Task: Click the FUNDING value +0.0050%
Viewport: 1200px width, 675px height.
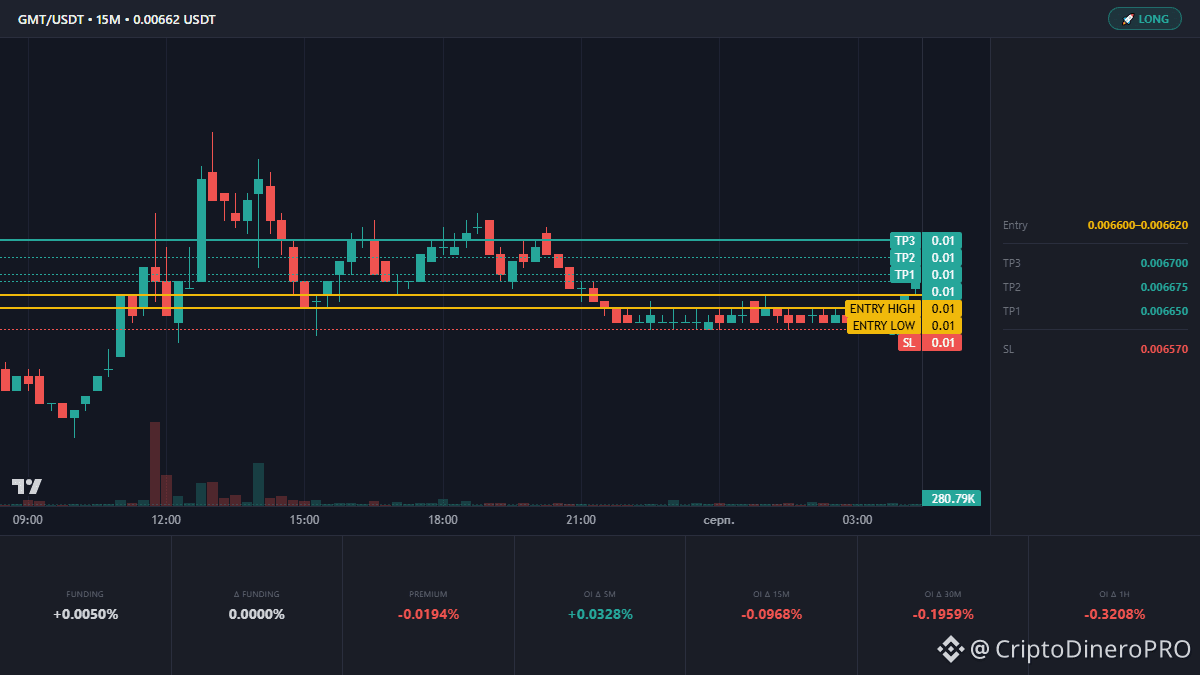Action: click(x=85, y=614)
